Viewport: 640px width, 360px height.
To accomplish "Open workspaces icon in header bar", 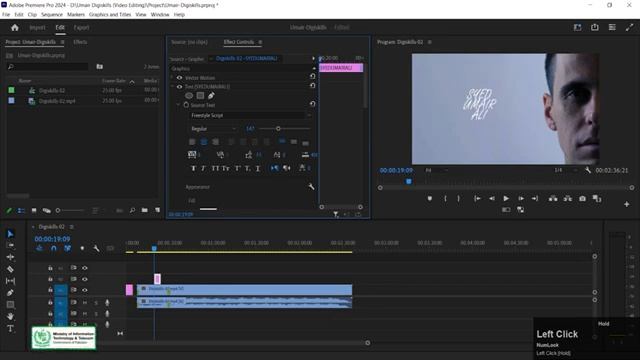I will pyautogui.click(x=577, y=27).
